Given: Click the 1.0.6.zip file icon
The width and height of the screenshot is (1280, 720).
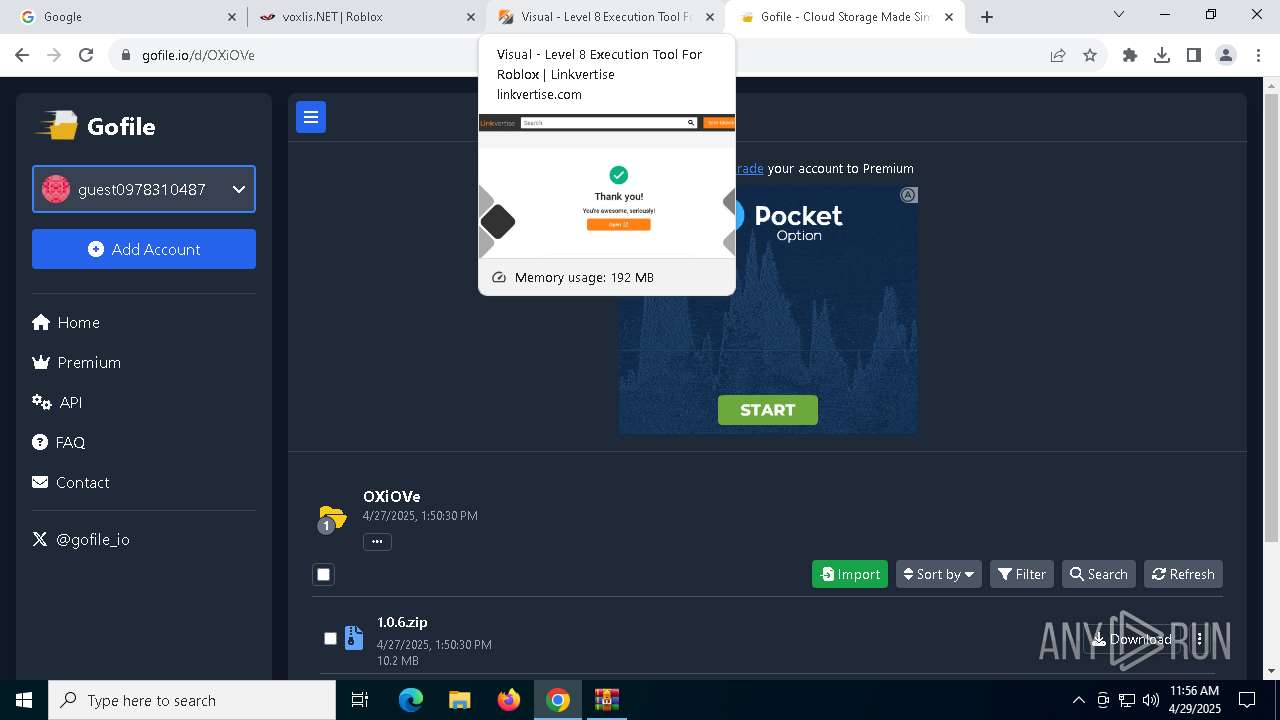Looking at the screenshot, I should click(354, 638).
